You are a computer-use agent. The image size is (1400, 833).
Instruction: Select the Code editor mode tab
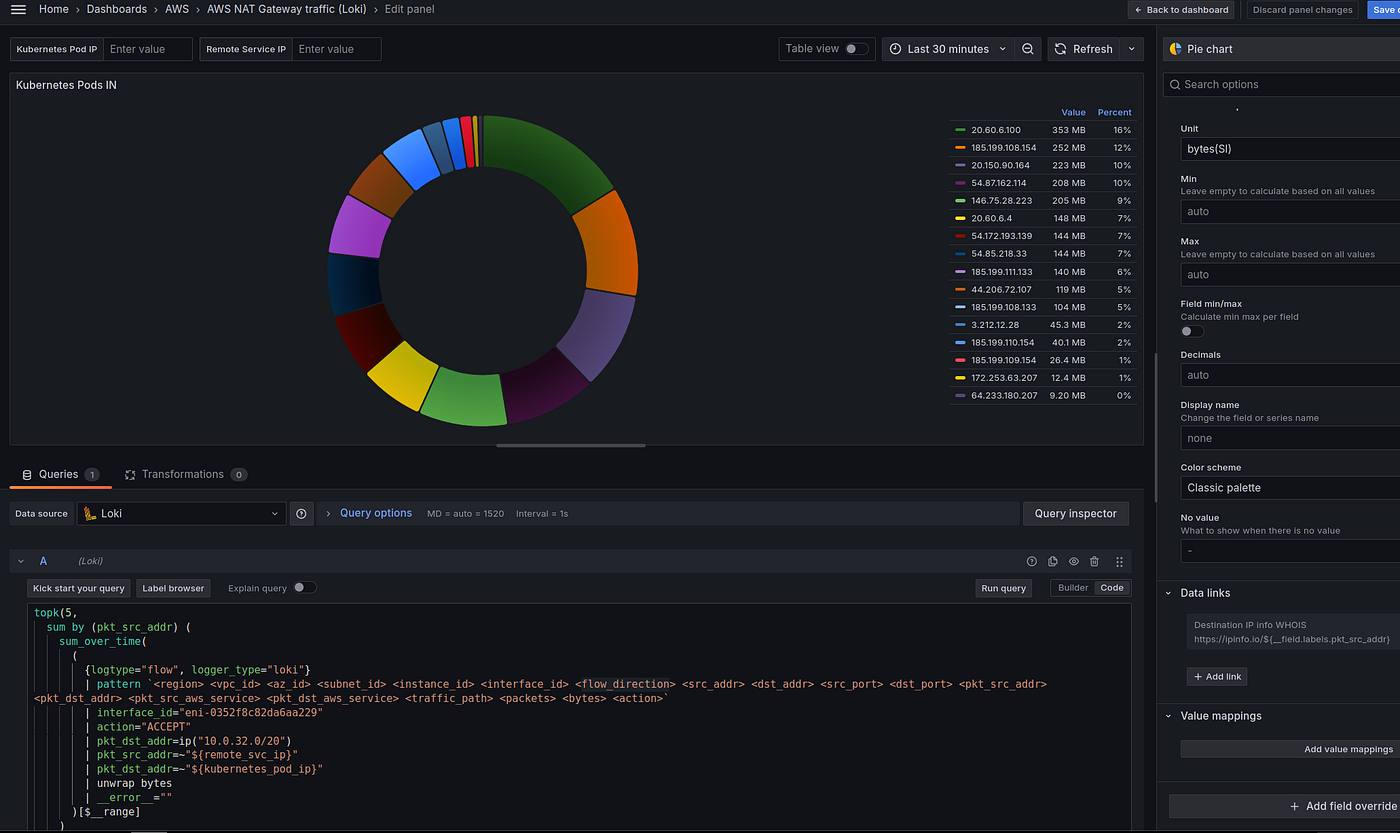pos(1112,588)
